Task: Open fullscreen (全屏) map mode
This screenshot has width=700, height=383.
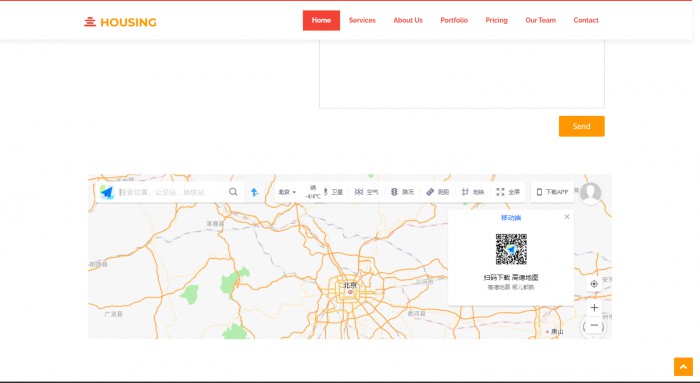Action: [508, 192]
